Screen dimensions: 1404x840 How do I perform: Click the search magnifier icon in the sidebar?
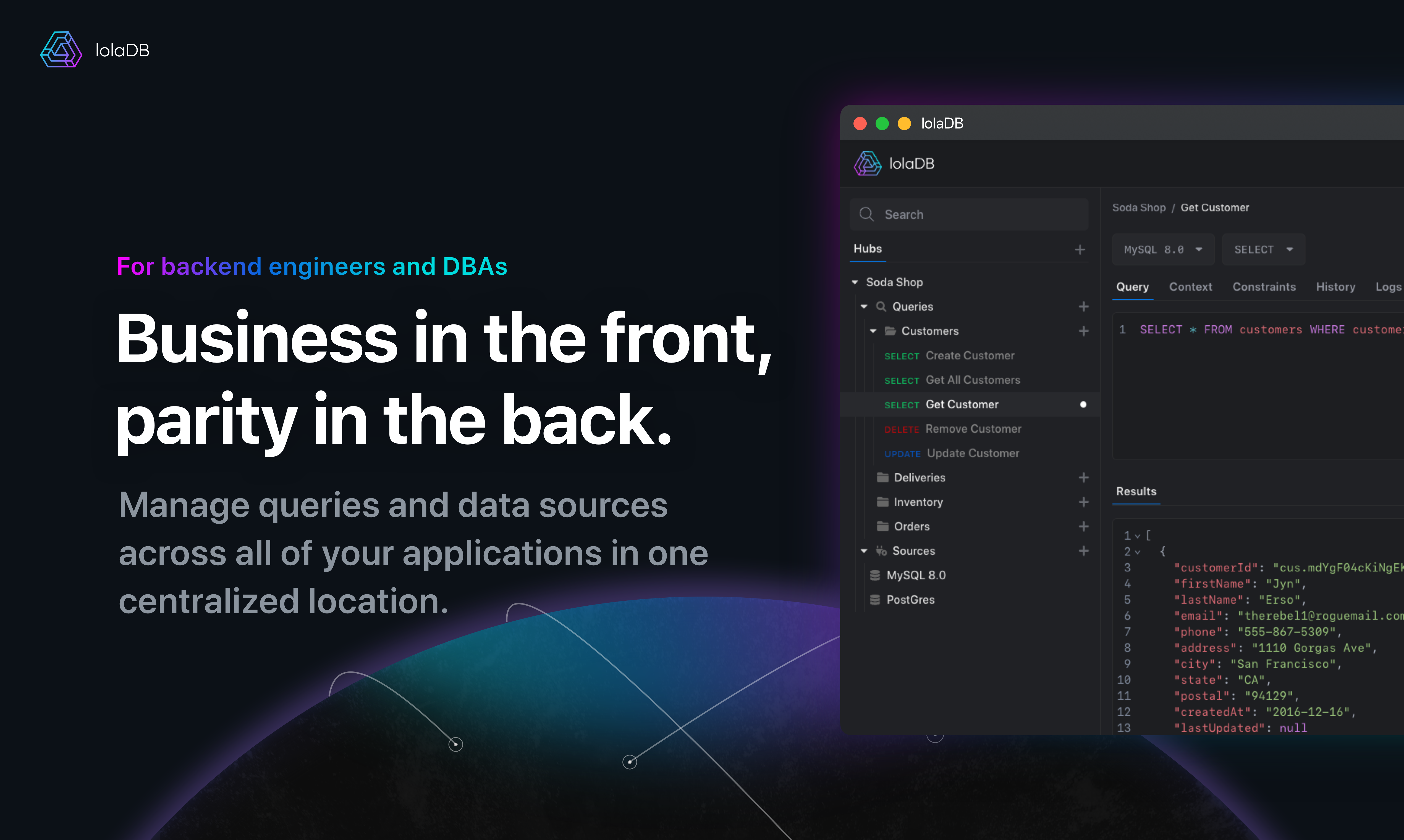click(866, 214)
